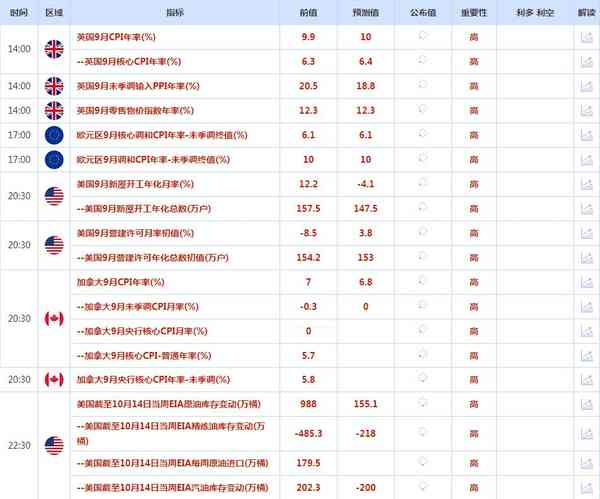Open chart icon for 加拿大9月未季调CPI月率 row

(586, 307)
